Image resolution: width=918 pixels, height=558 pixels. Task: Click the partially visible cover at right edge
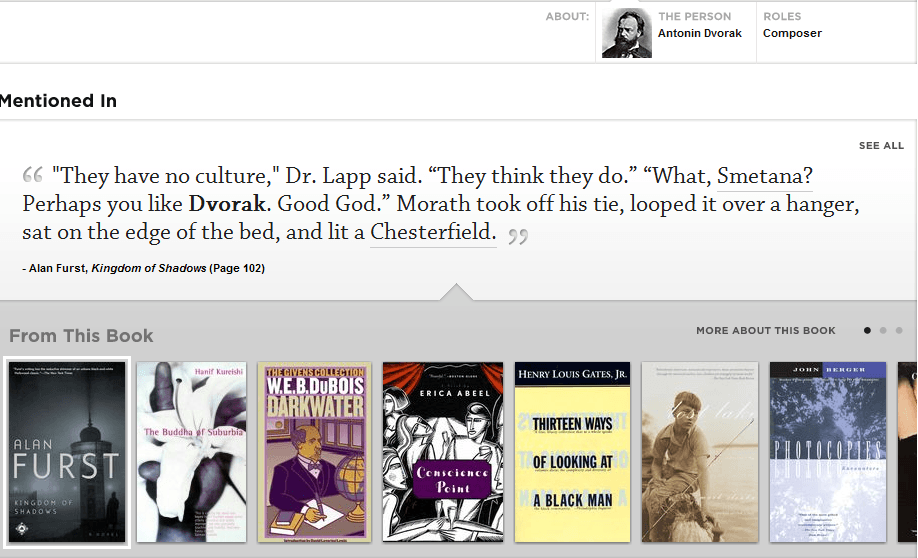tap(908, 452)
